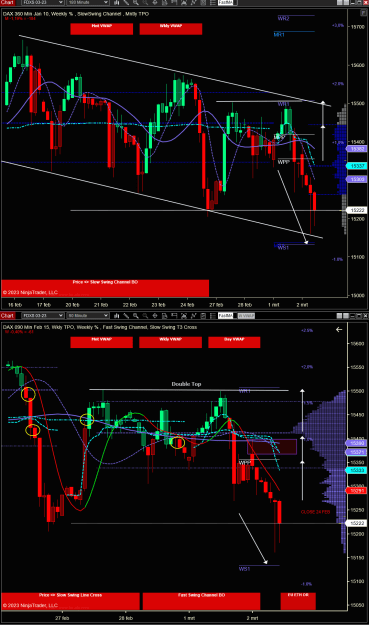The width and height of the screenshot is (369, 625).
Task: Open chart style icon in upper chart toolbar
Action: (117, 2)
